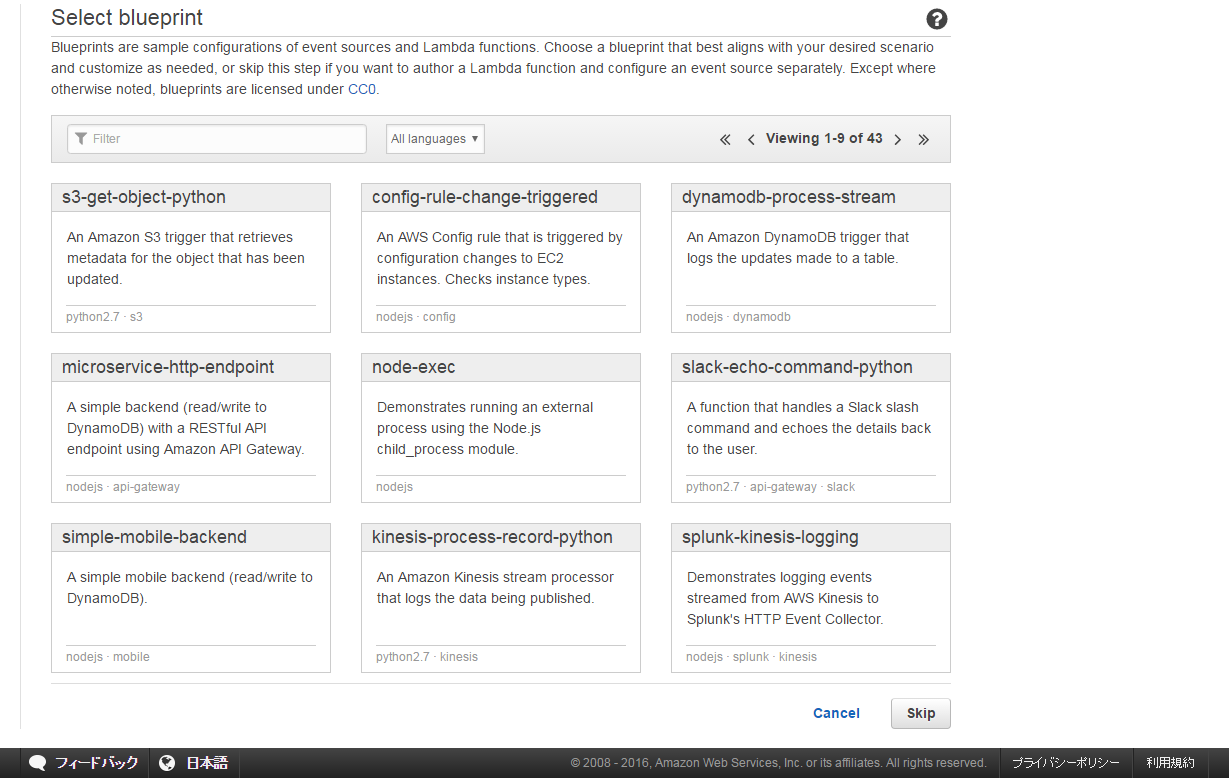Click the globe language icon

point(167,763)
